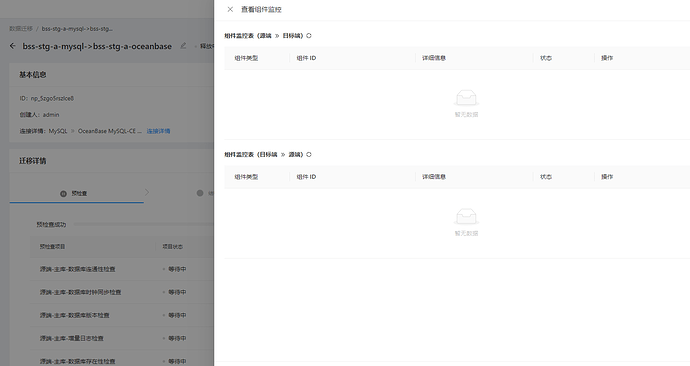Refresh the 源端 » 目标端 component monitor table
This screenshot has width=690, height=366.
[309, 36]
